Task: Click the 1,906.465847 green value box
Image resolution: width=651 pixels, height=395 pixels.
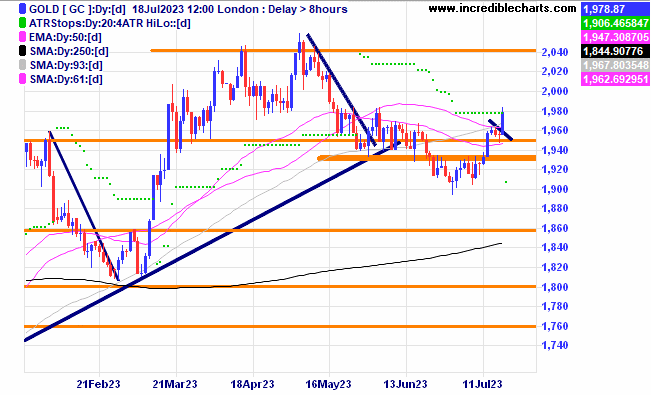Action: coord(615,23)
